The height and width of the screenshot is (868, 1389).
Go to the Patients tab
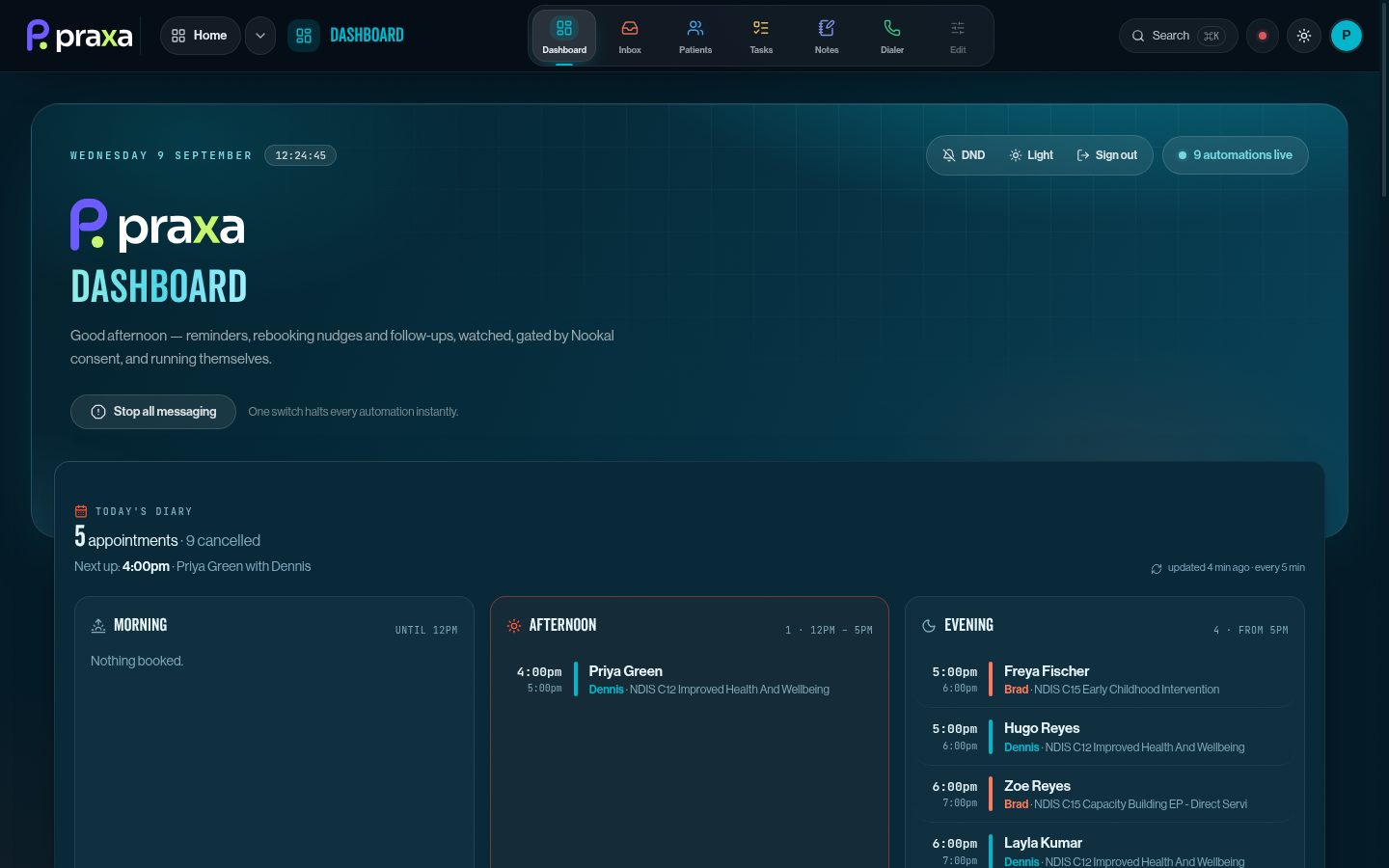[x=695, y=36]
